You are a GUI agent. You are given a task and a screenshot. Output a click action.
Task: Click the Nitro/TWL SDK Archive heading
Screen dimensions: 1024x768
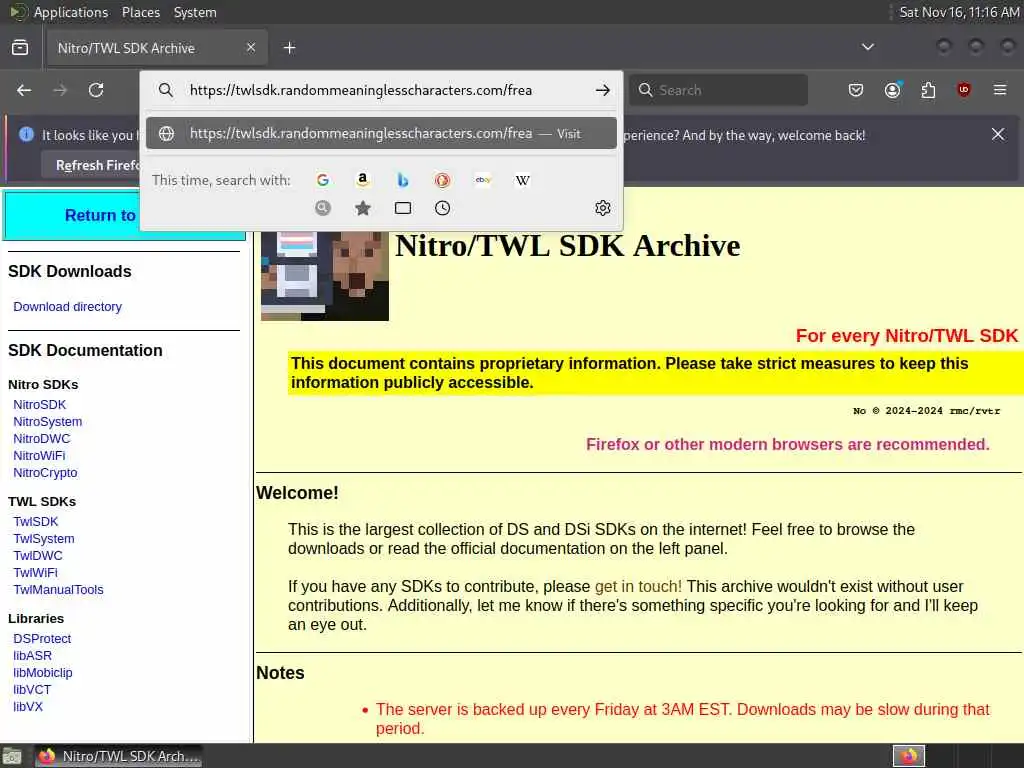[568, 246]
